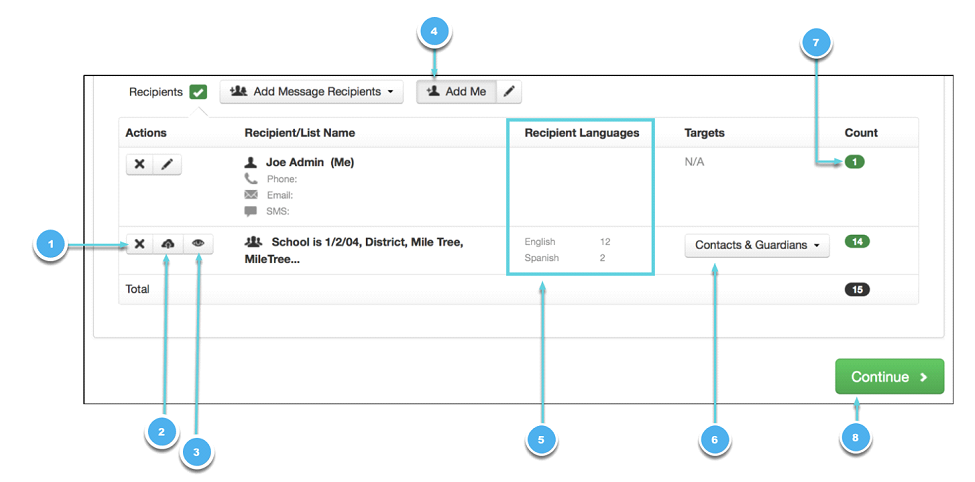Click the cloud upload icon for School list
Screen dimensions: 975x482
(168, 244)
